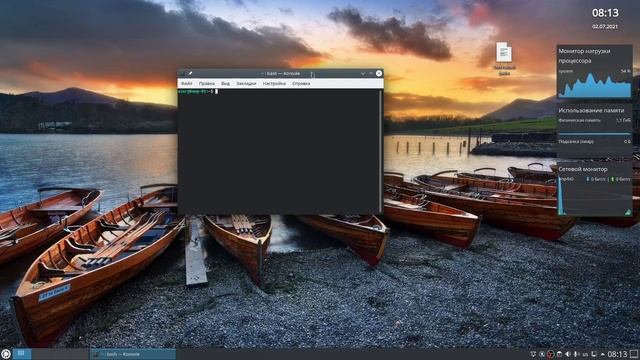
Task: Open the clipboard tray icon
Action: pyautogui.click(x=559, y=354)
